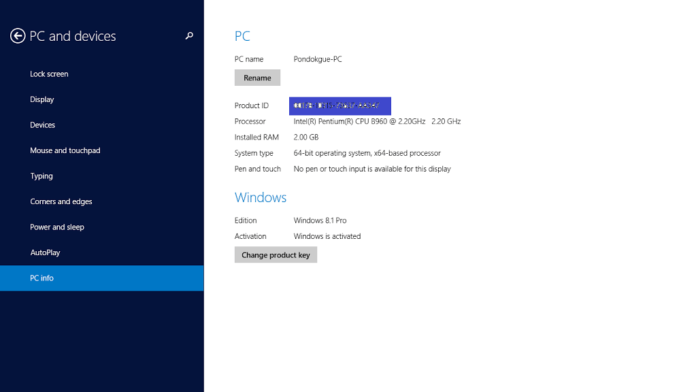Screen dimensions: 696x392
Task: Click the 2.00 GB RAM value
Action: (x=306, y=137)
